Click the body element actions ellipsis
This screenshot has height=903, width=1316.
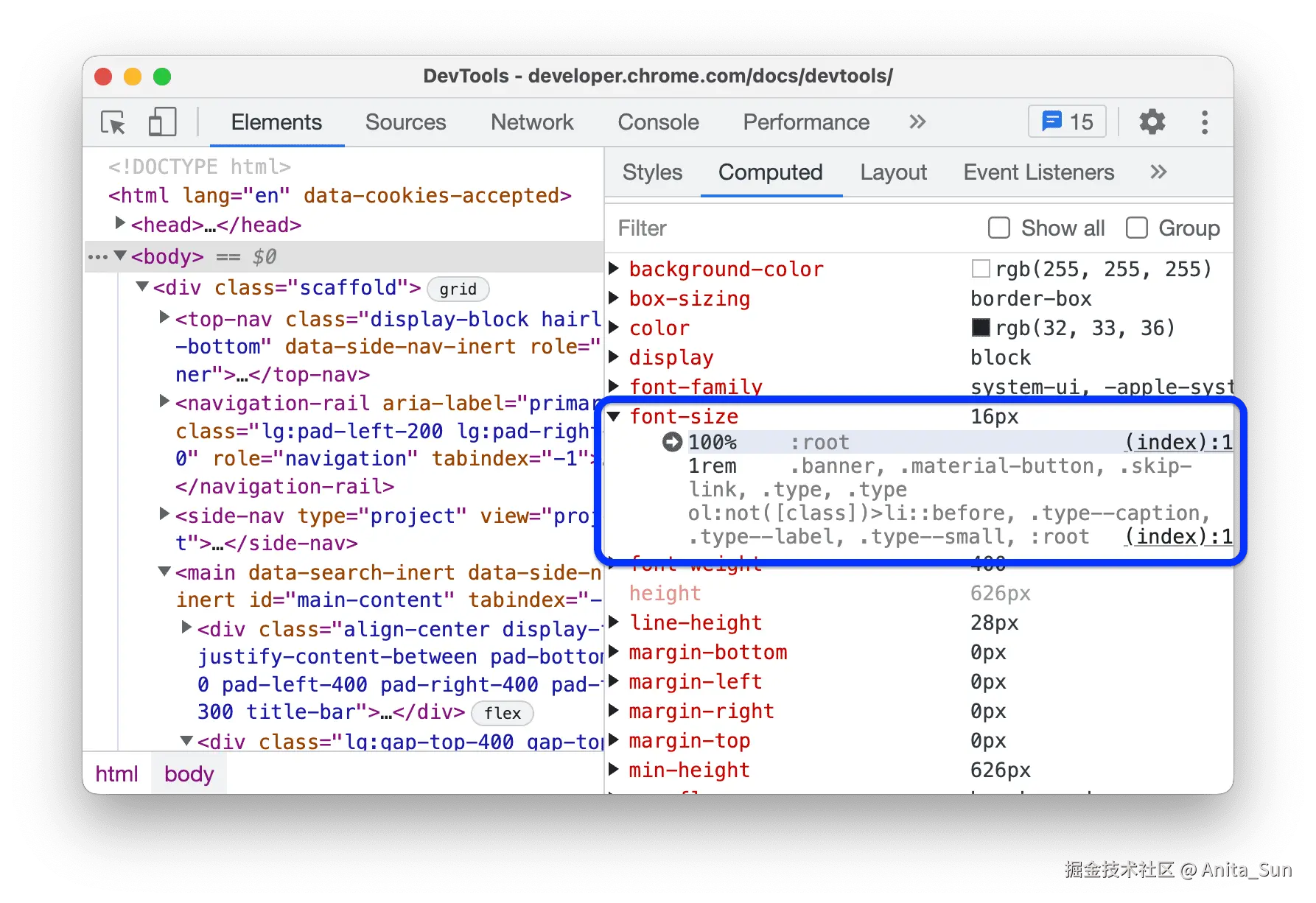click(97, 257)
